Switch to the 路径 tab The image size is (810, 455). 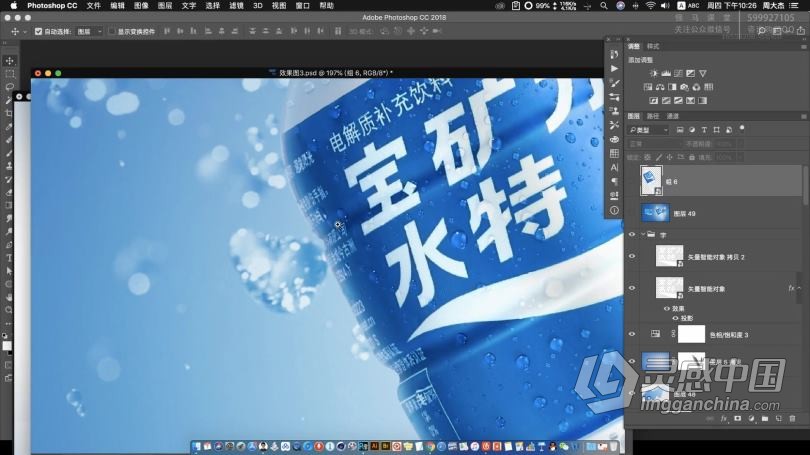coord(653,116)
